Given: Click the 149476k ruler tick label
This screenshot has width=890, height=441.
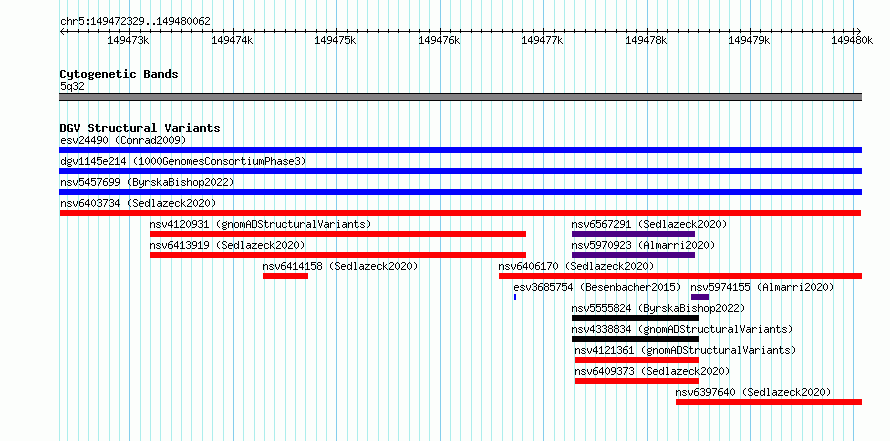Looking at the screenshot, I should coord(439,40).
